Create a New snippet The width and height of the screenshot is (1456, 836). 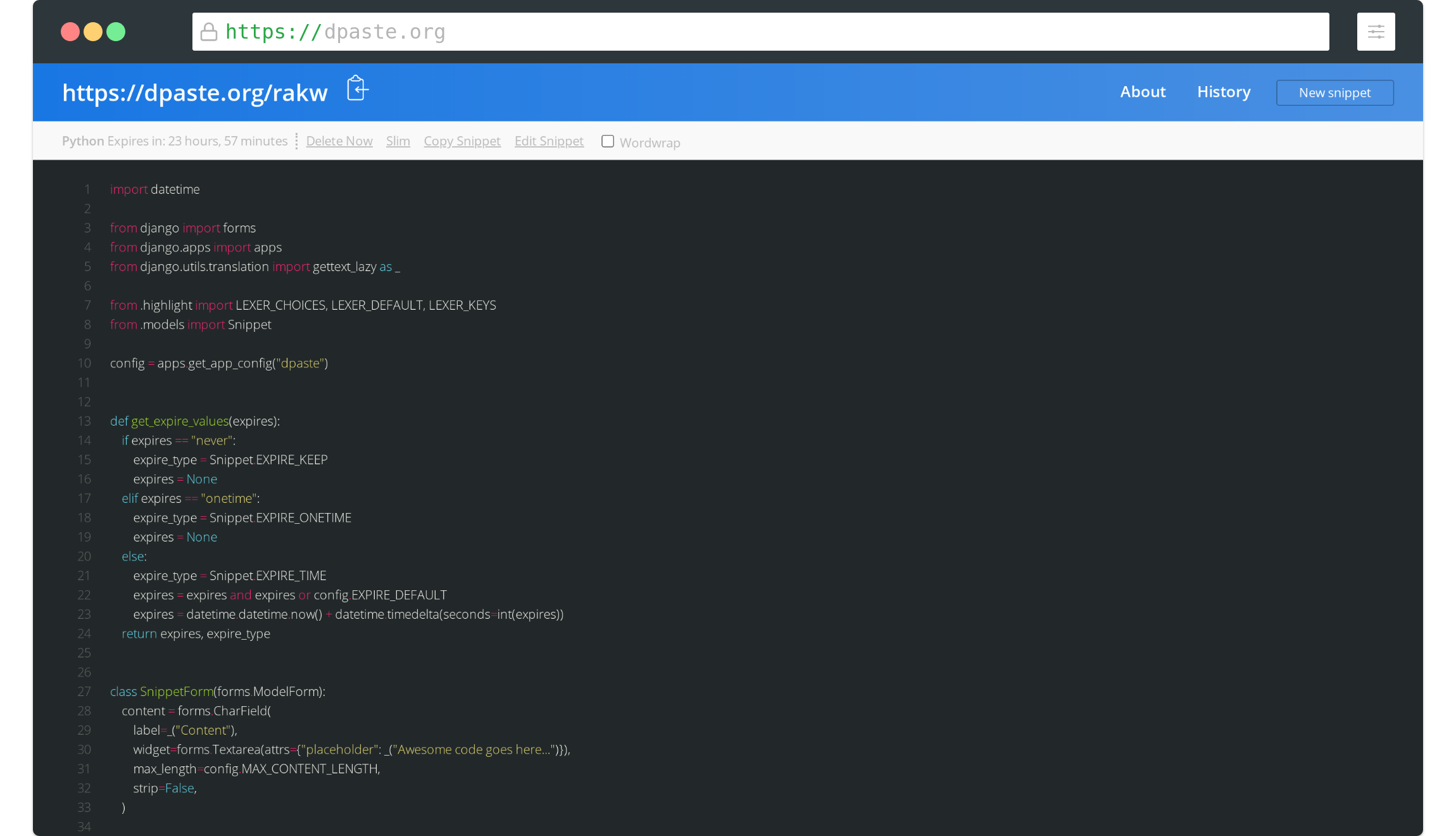click(x=1334, y=92)
